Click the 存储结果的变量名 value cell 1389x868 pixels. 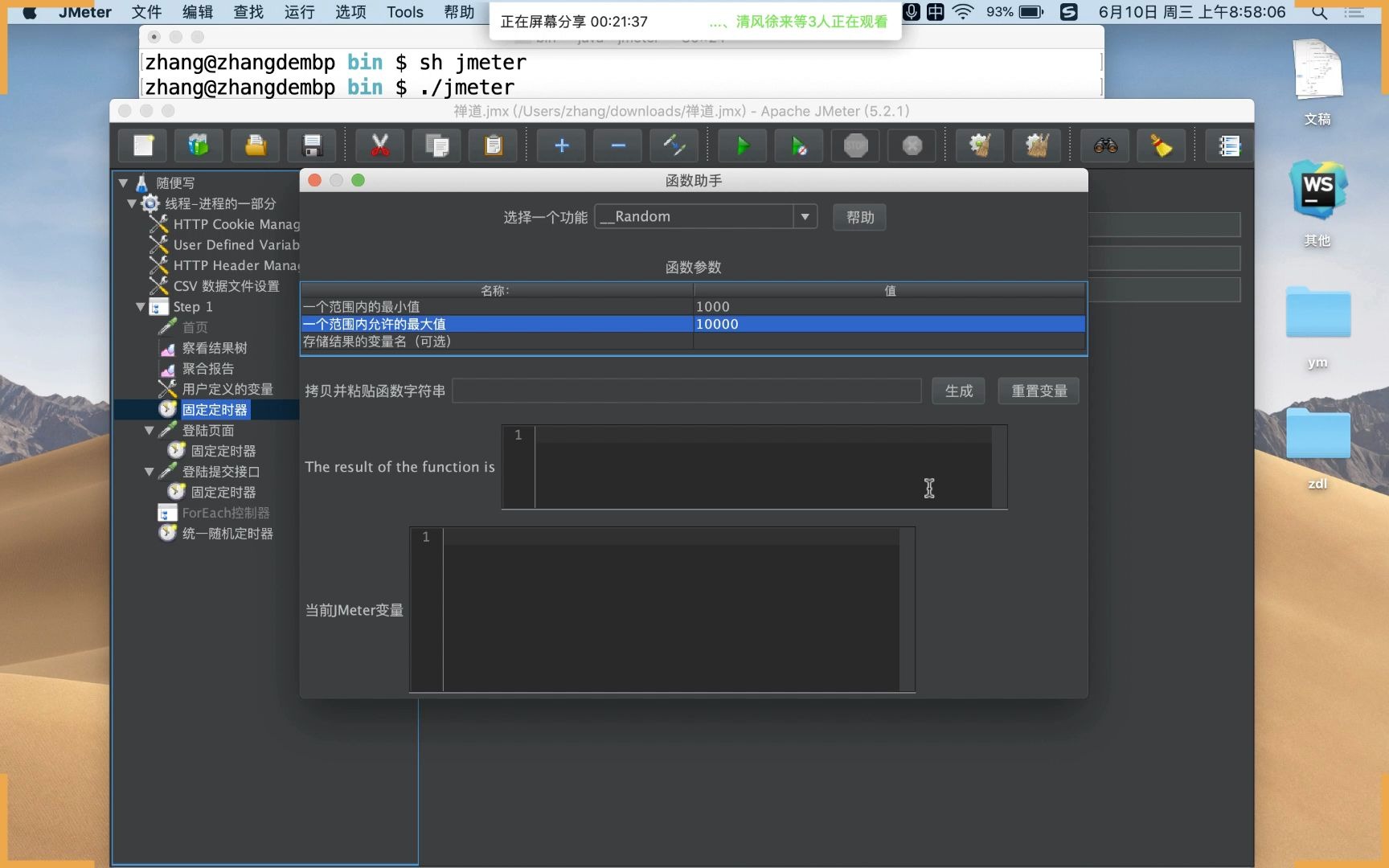point(889,342)
